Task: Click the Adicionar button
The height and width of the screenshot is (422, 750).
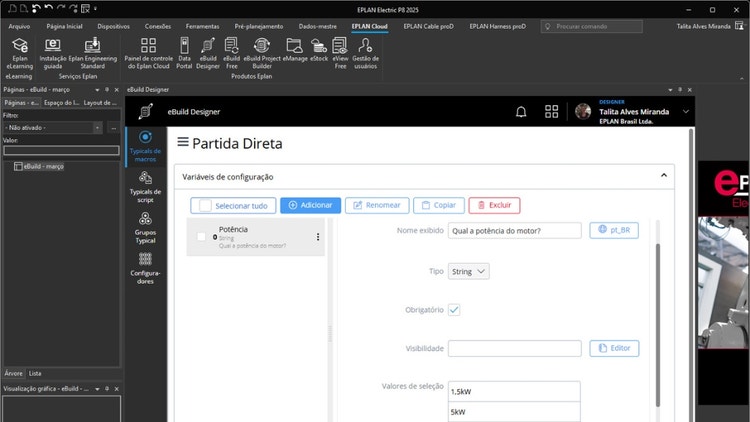Action: [x=310, y=205]
